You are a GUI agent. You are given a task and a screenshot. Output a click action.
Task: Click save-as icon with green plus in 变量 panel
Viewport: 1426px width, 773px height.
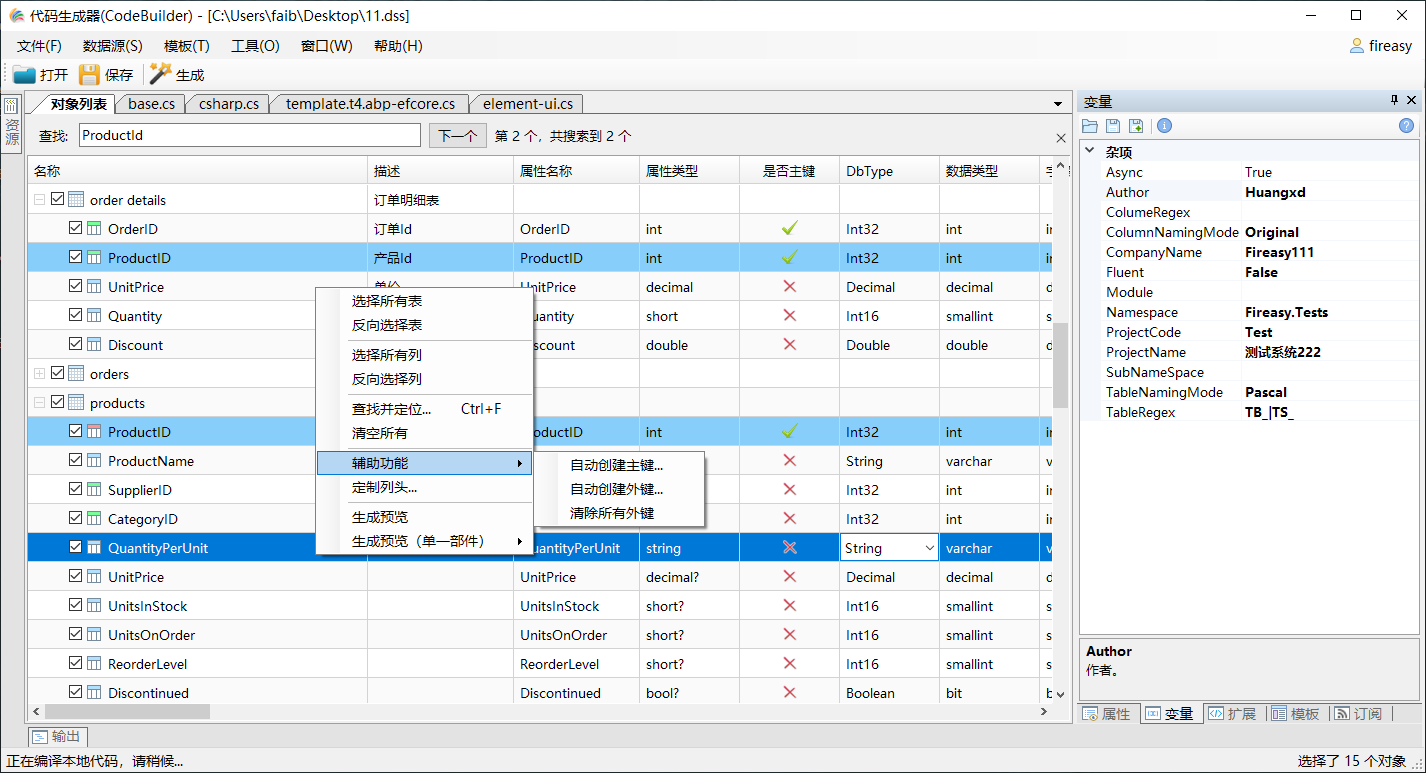pos(1136,126)
